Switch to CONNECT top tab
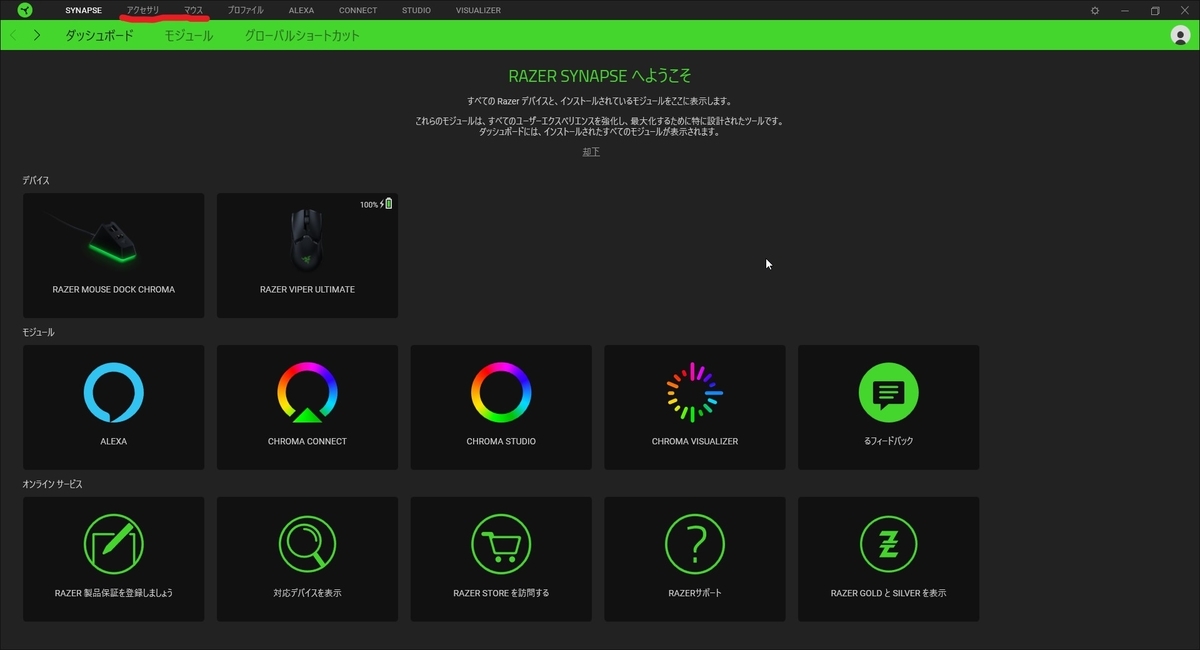The image size is (1200, 650). click(358, 10)
